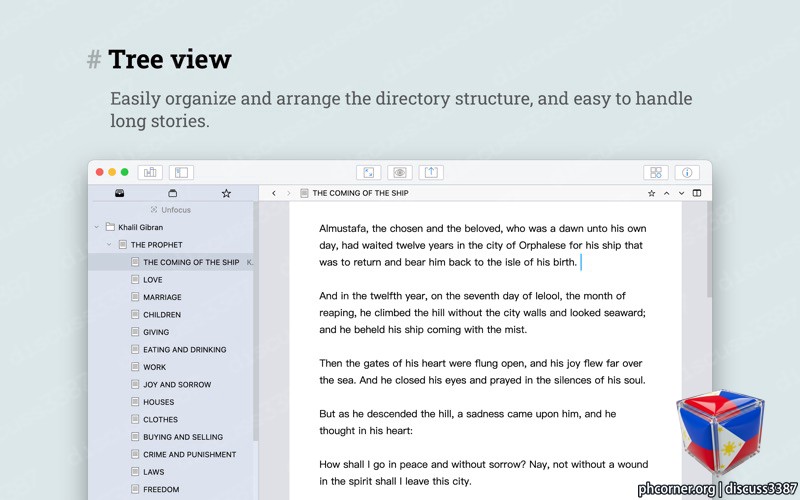Screen dimensions: 800x500
Task: Open the CHILDREN chapter
Action: tap(162, 315)
